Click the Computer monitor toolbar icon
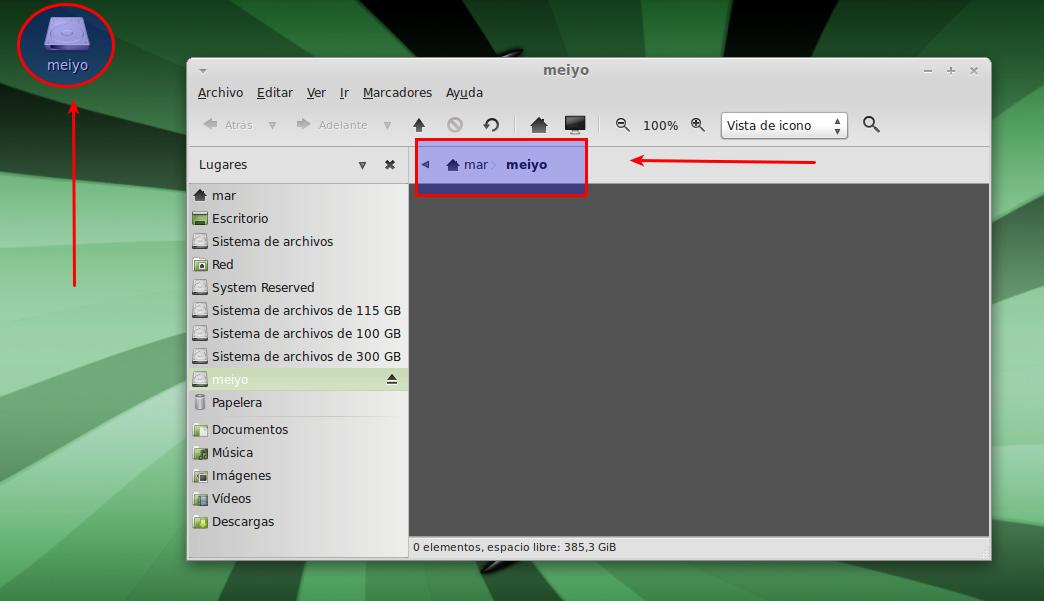The height and width of the screenshot is (601, 1044). [x=575, y=125]
